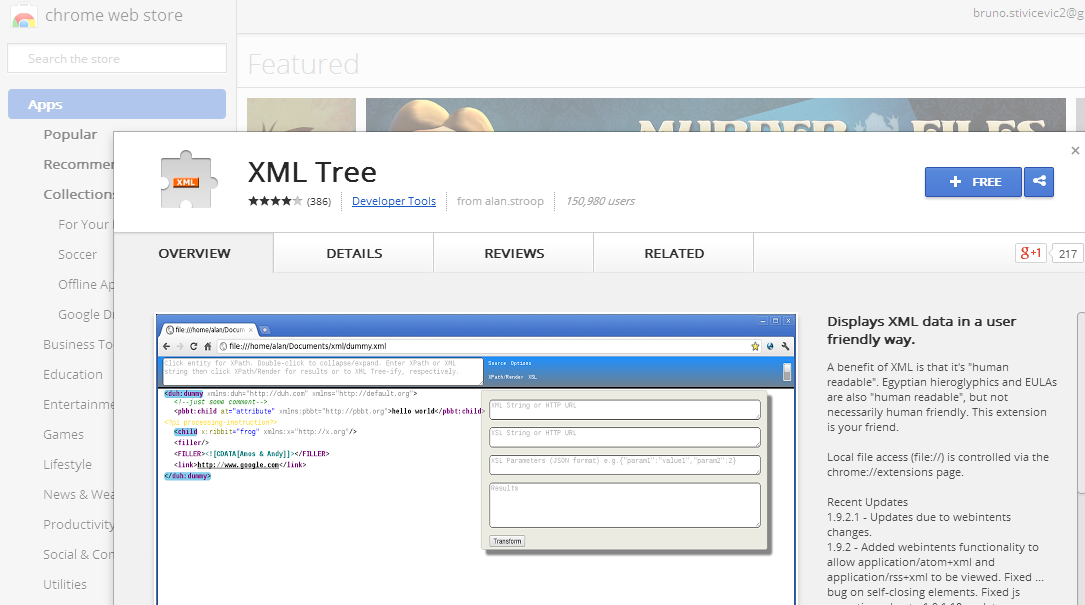
Task: Click the Search the store field
Action: point(117,58)
